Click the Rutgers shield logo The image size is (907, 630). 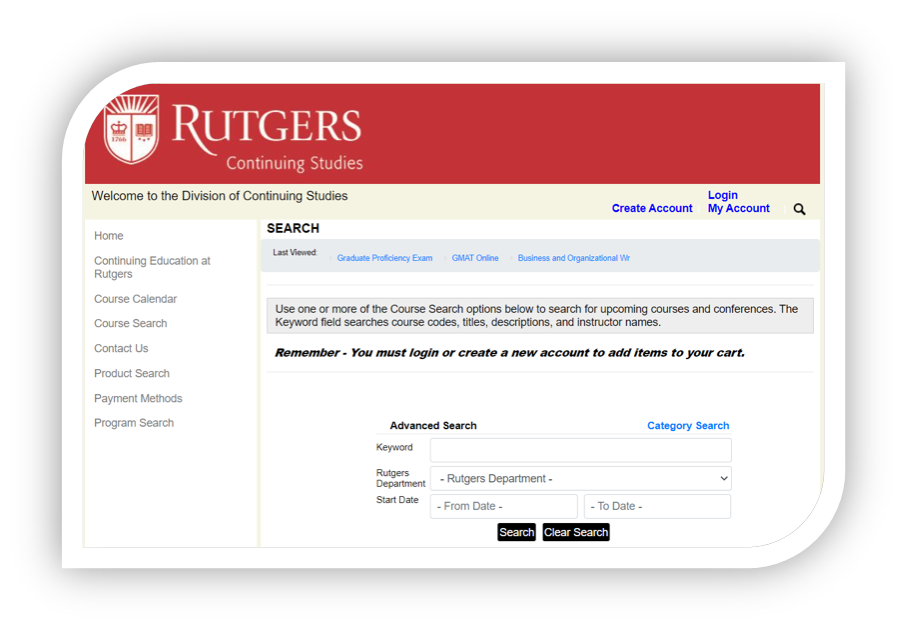[132, 129]
